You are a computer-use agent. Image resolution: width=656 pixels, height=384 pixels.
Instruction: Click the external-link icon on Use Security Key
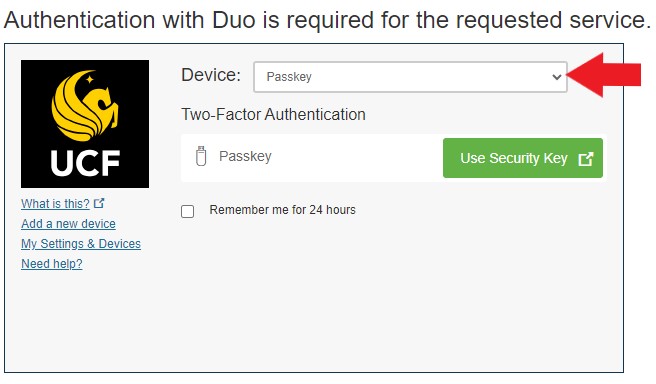click(x=585, y=159)
